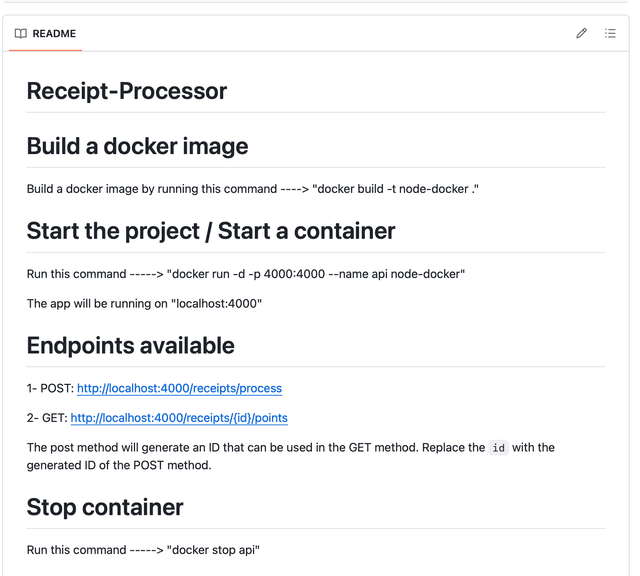Click 'Start the project / Start a container' heading

tap(211, 231)
